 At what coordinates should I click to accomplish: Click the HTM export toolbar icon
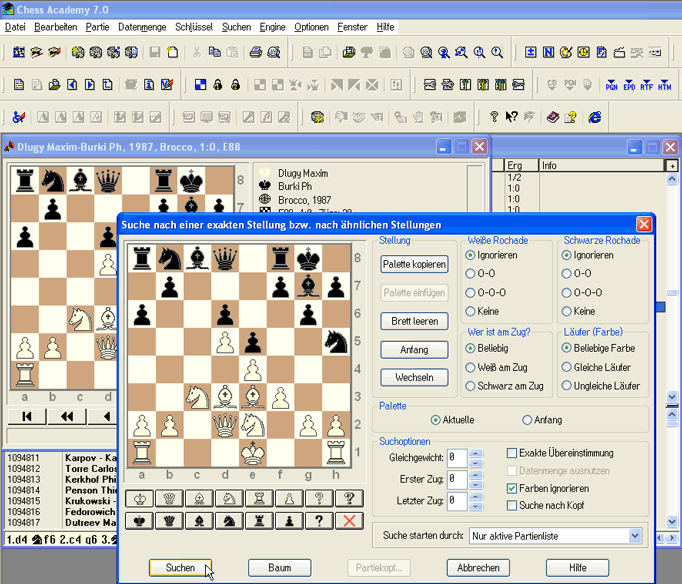click(x=665, y=86)
